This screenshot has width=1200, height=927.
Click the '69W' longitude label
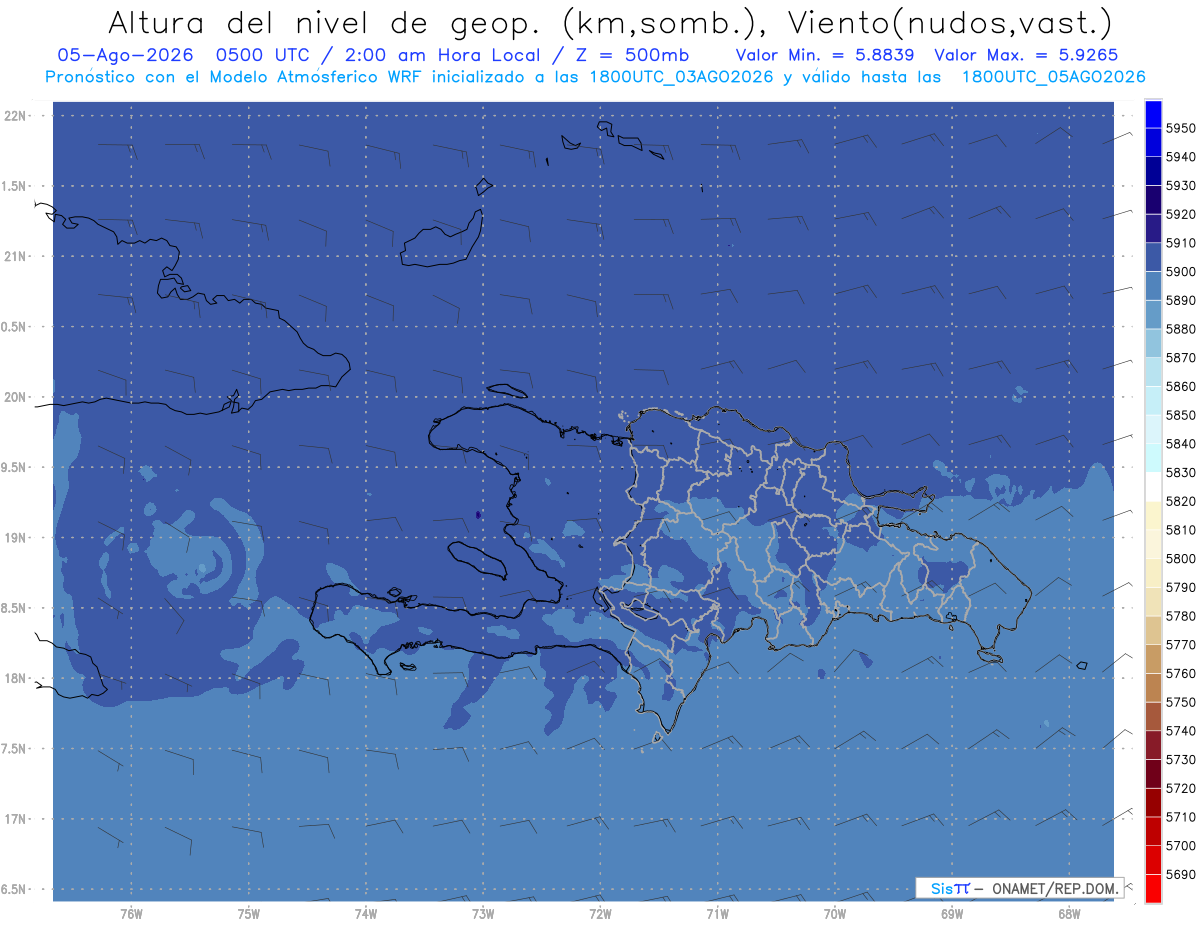tap(952, 914)
